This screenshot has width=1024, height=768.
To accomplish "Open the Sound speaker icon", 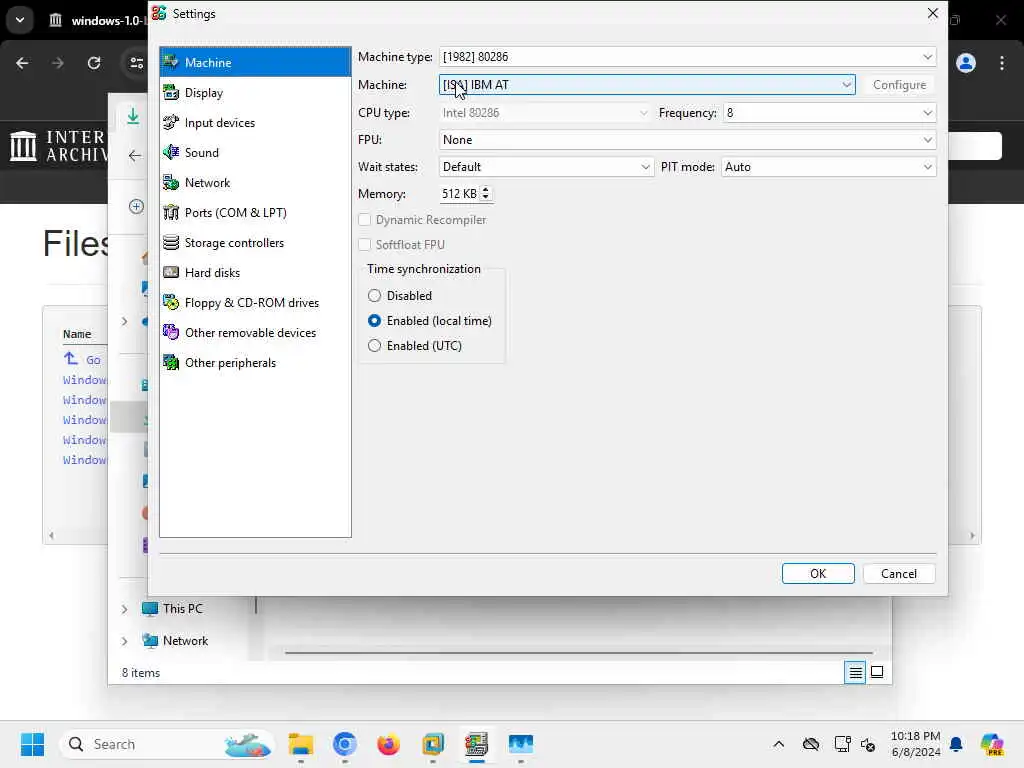I will [171, 152].
